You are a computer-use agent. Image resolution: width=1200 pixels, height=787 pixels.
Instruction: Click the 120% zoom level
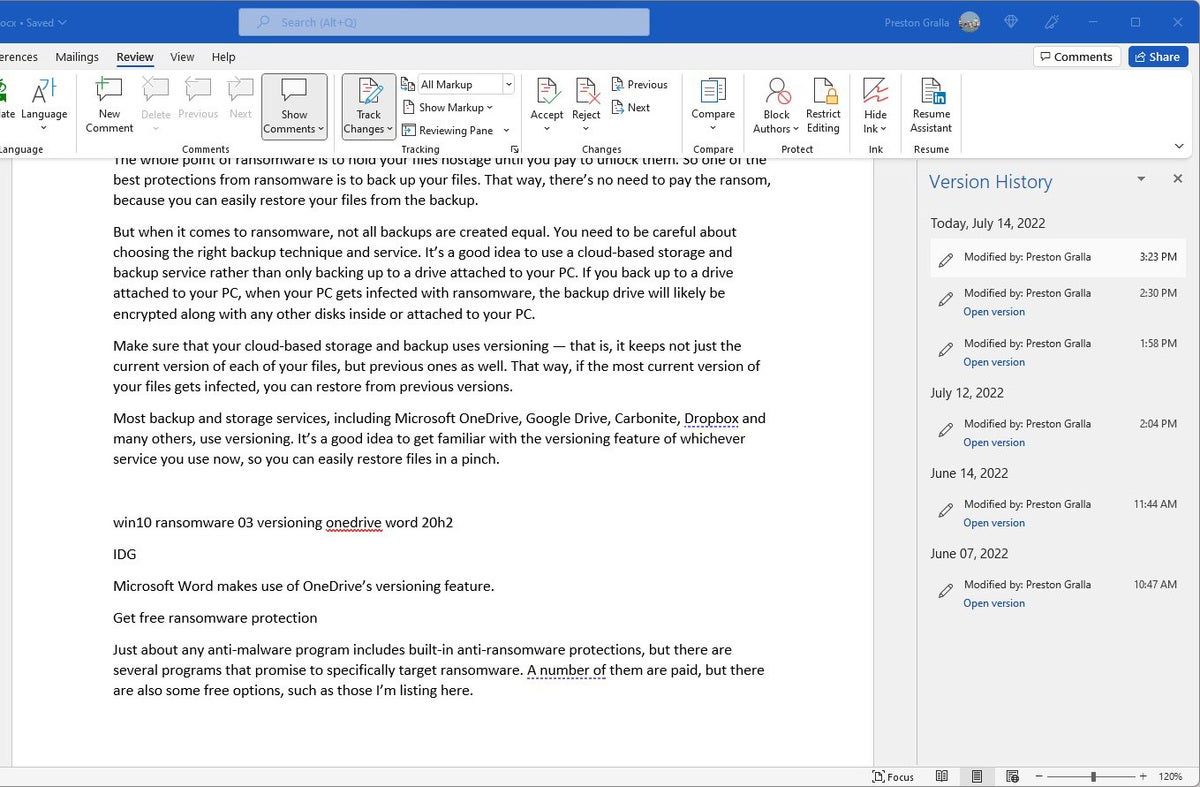coord(1171,776)
